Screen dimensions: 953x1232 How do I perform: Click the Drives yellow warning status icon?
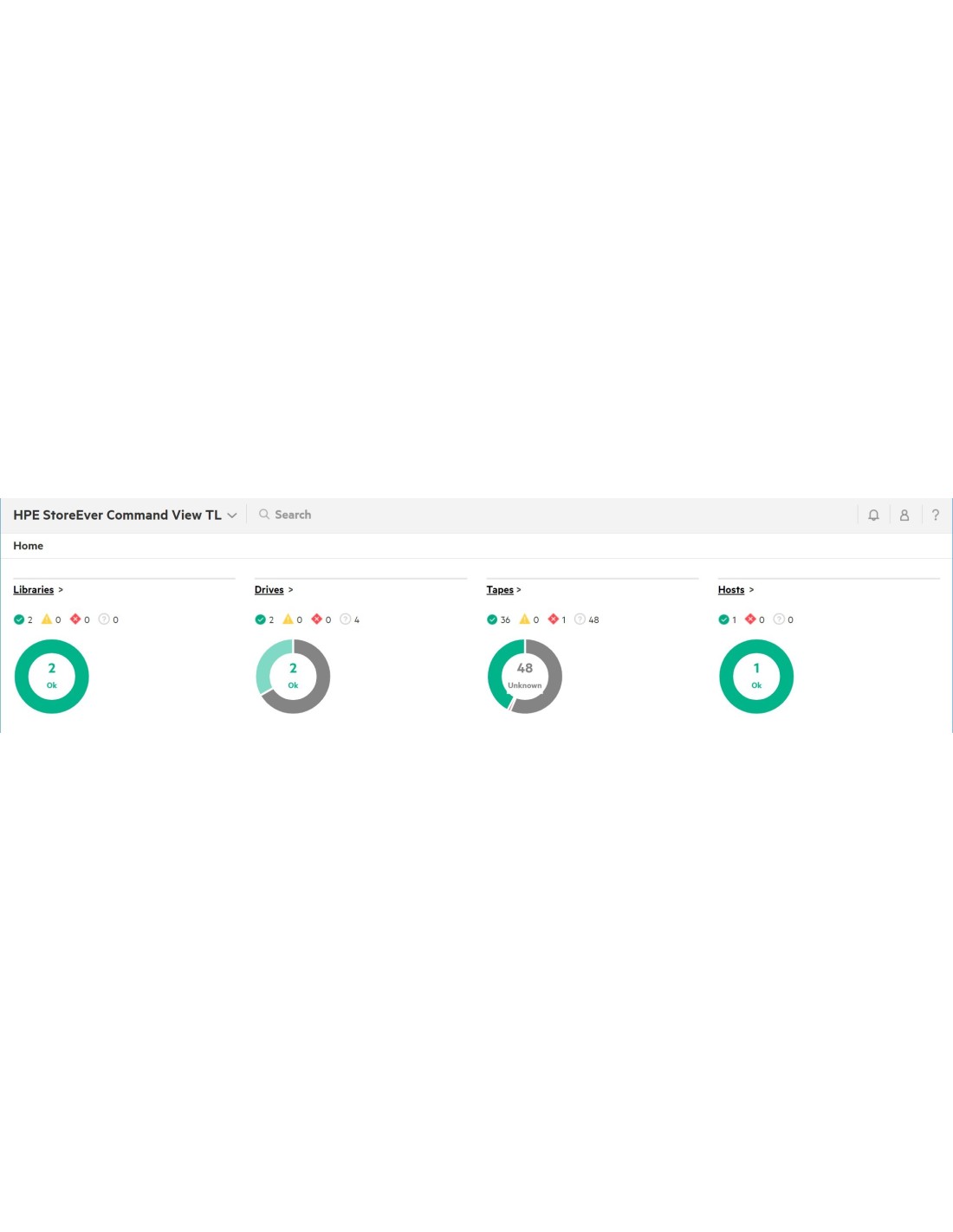(288, 619)
